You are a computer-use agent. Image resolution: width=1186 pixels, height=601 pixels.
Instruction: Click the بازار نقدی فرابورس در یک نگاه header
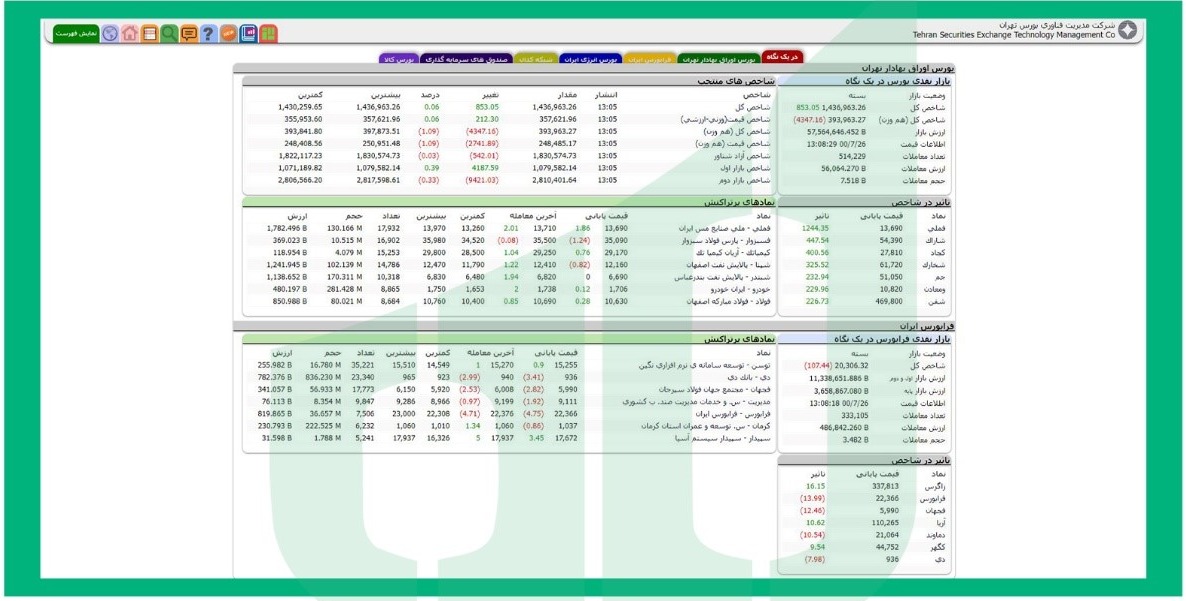pos(865,339)
